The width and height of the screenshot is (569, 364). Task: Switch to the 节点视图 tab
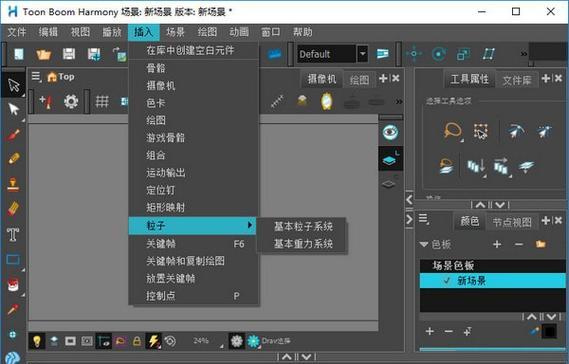[512, 222]
